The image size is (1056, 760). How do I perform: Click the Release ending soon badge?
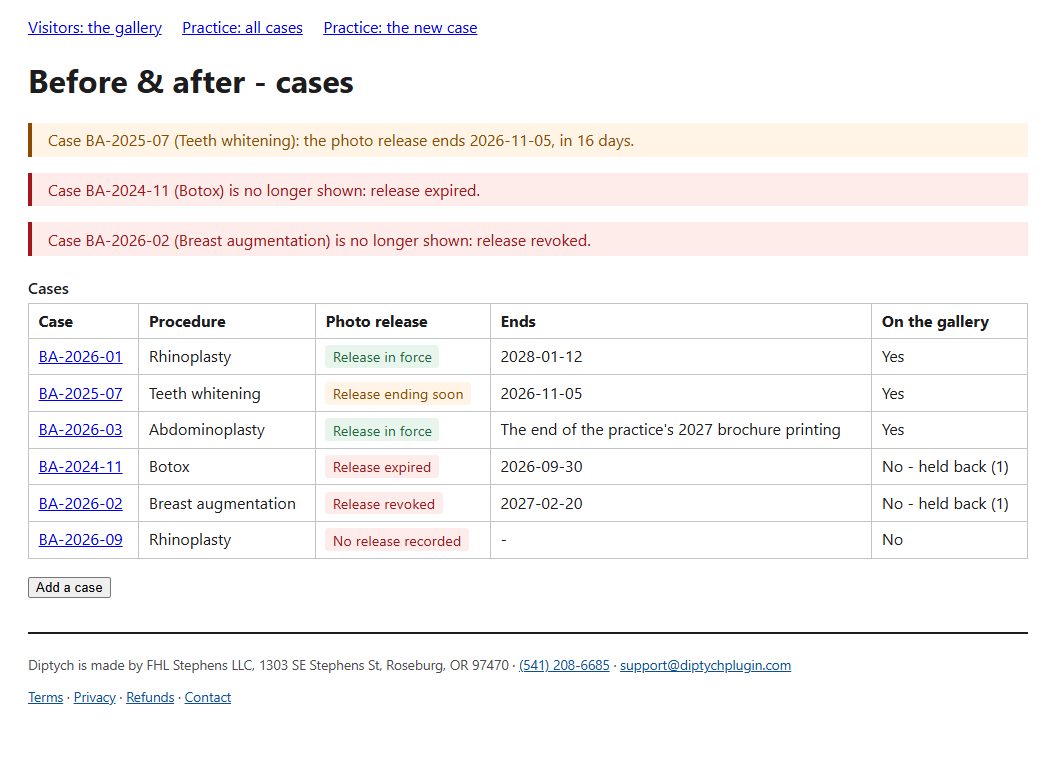point(398,394)
